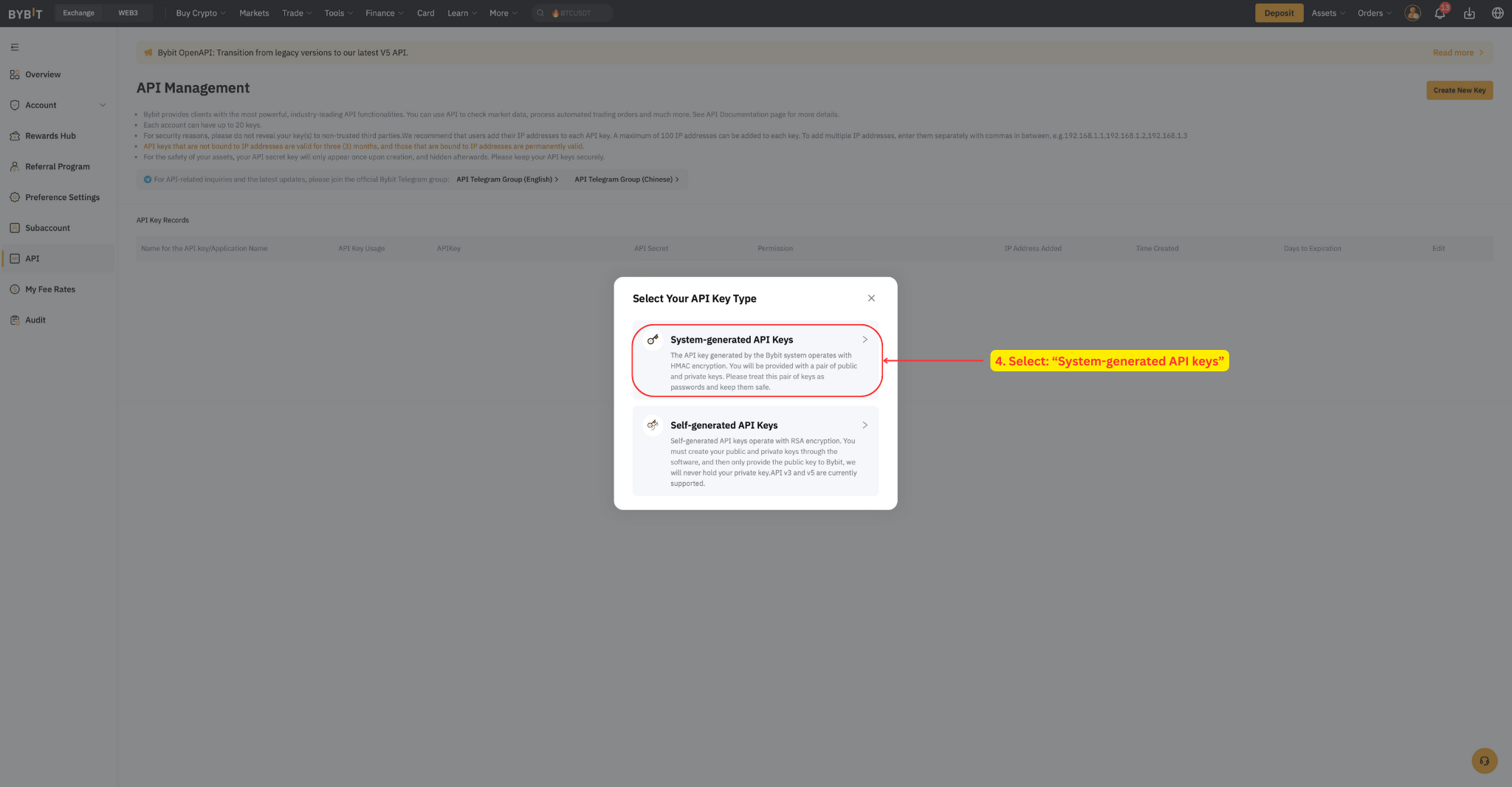
Task: Open the support headset chat button
Action: pyautogui.click(x=1484, y=760)
